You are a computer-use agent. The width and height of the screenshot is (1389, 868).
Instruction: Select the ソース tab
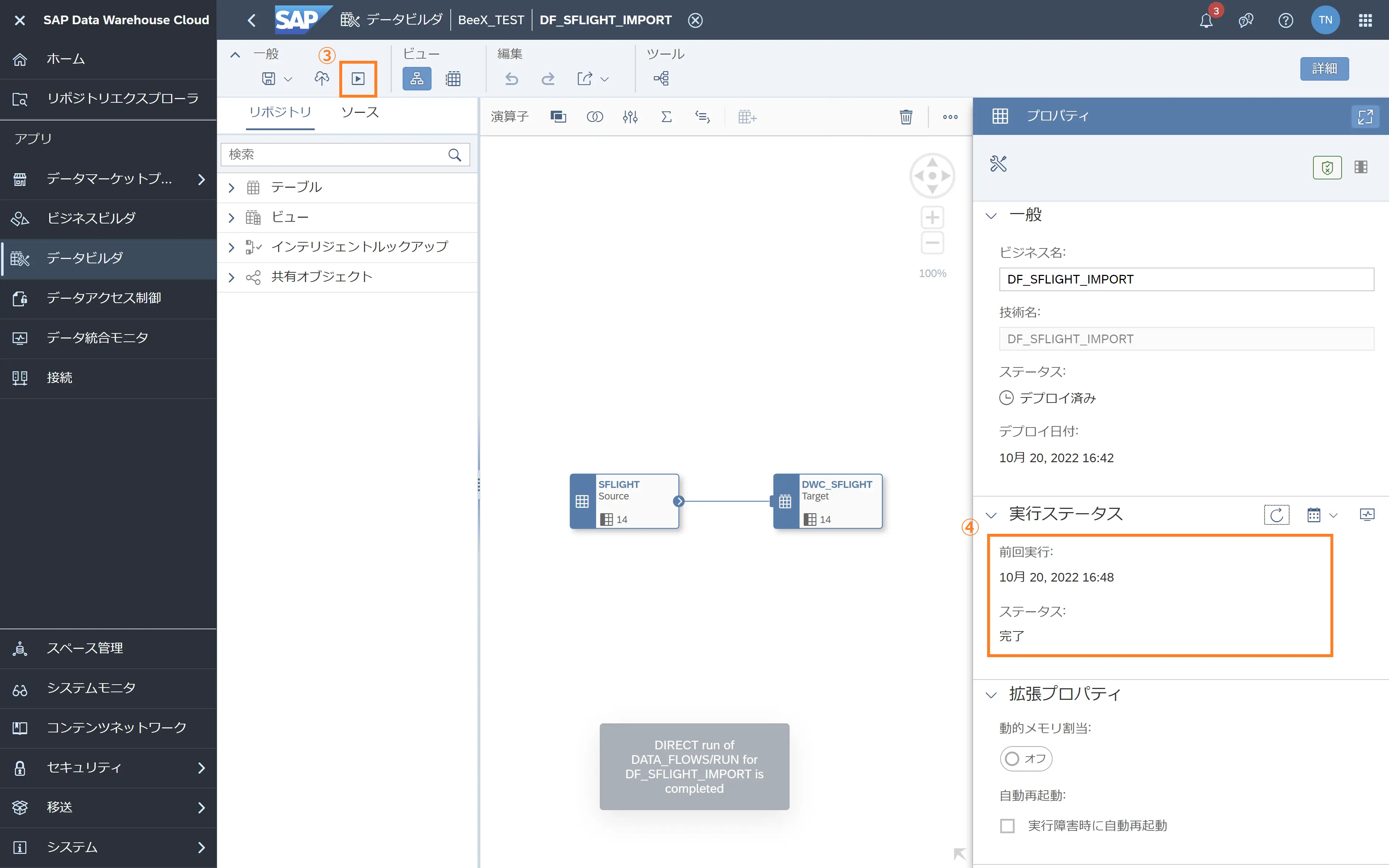[x=360, y=112]
